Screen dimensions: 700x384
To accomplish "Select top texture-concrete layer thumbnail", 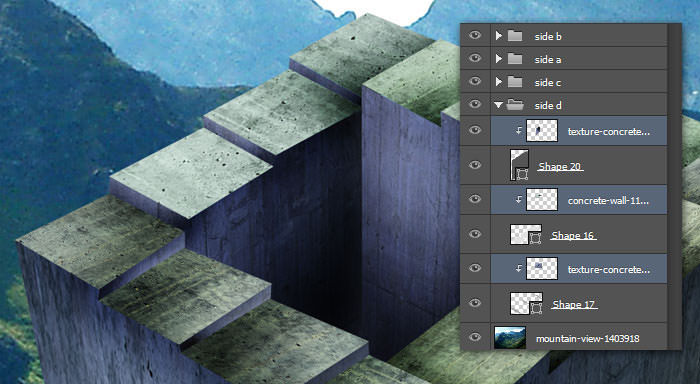I will 542,130.
